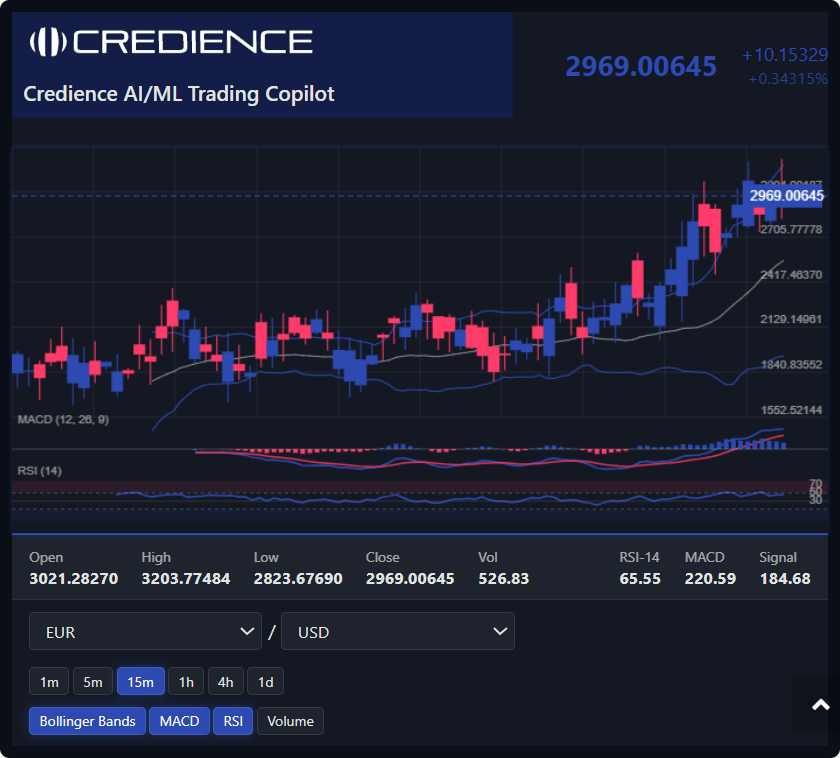Click the RSI-14 value 65.55

coord(640,579)
